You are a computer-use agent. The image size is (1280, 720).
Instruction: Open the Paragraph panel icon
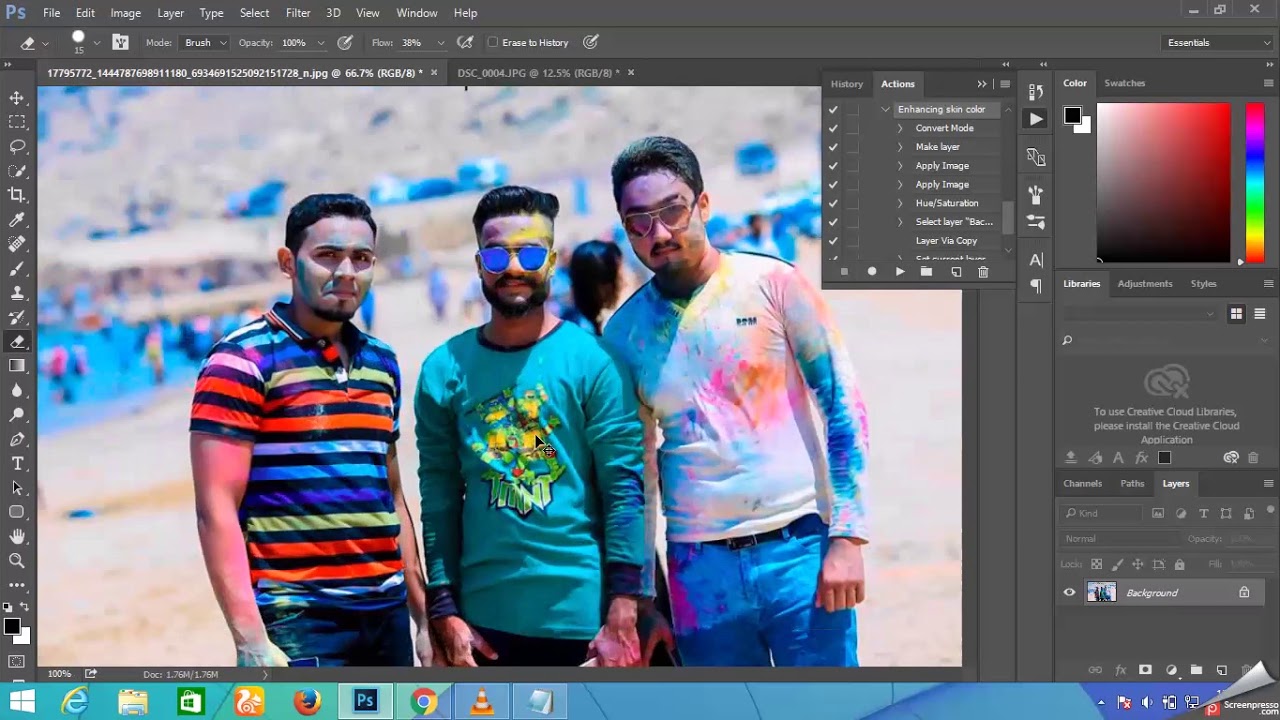coord(1036,286)
